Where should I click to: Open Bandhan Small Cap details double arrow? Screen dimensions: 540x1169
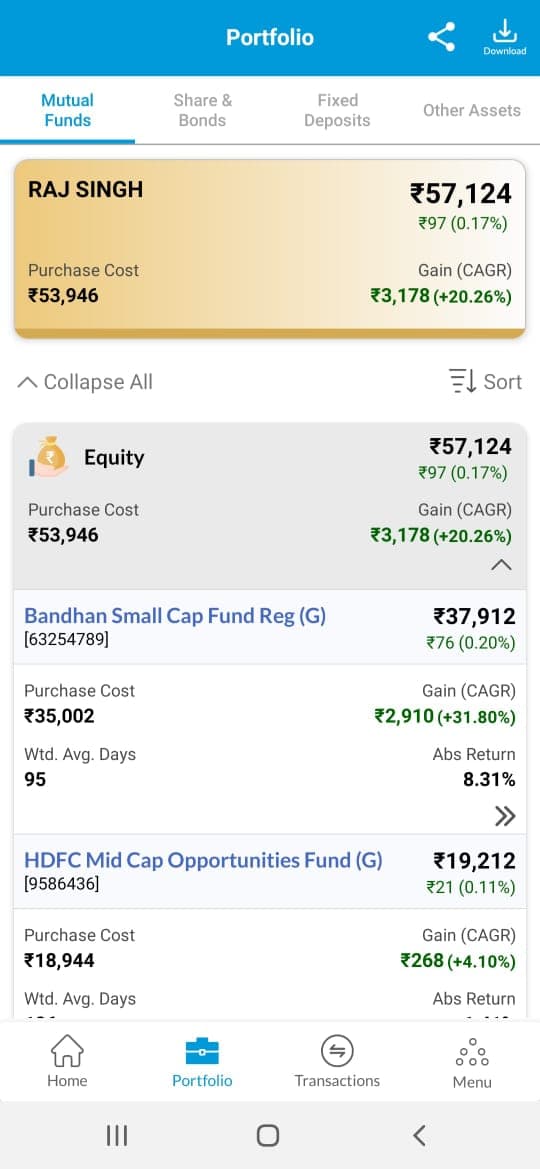click(x=505, y=817)
